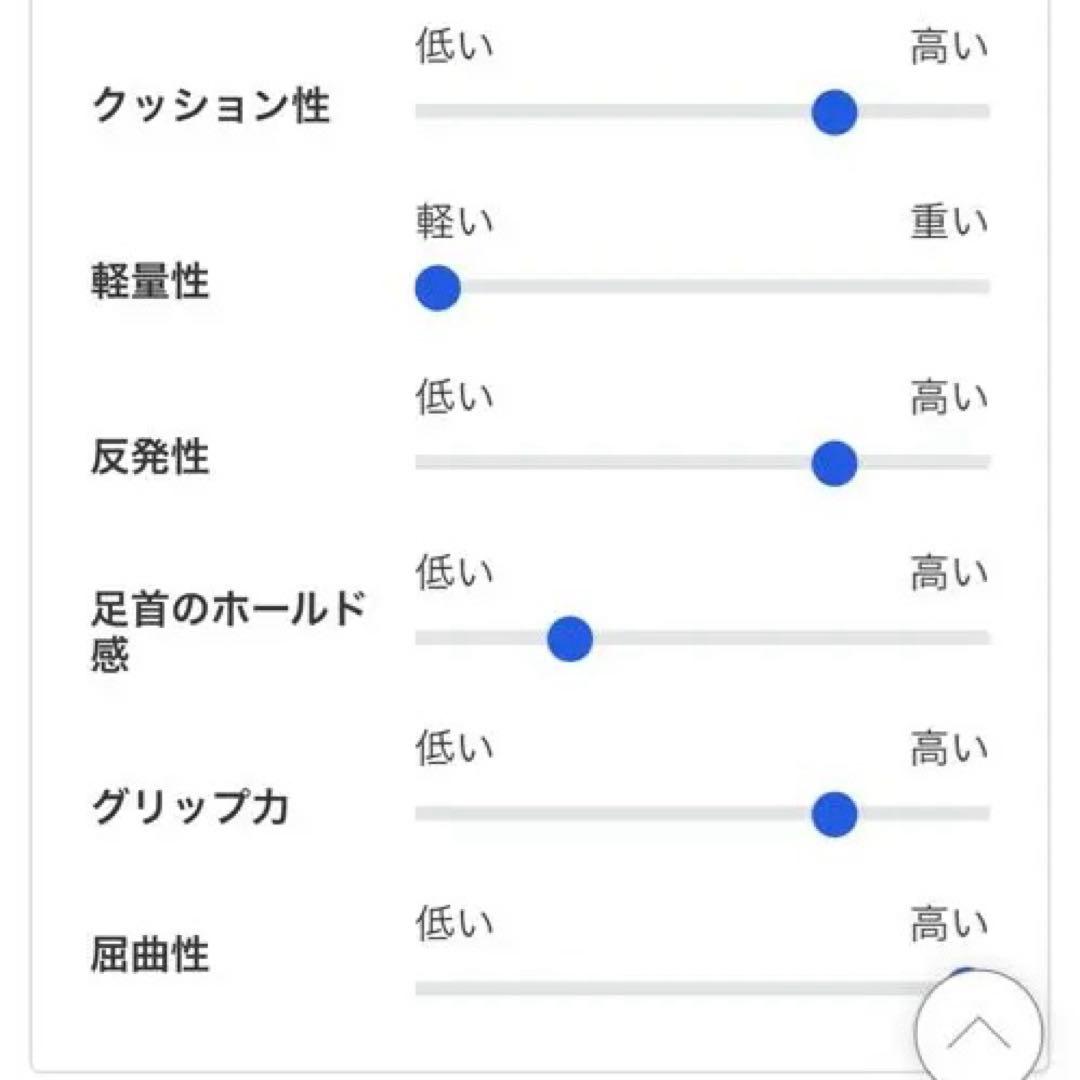The width and height of the screenshot is (1080, 1080).
Task: Click 重い label above 軽量性 slider
Action: point(948,223)
